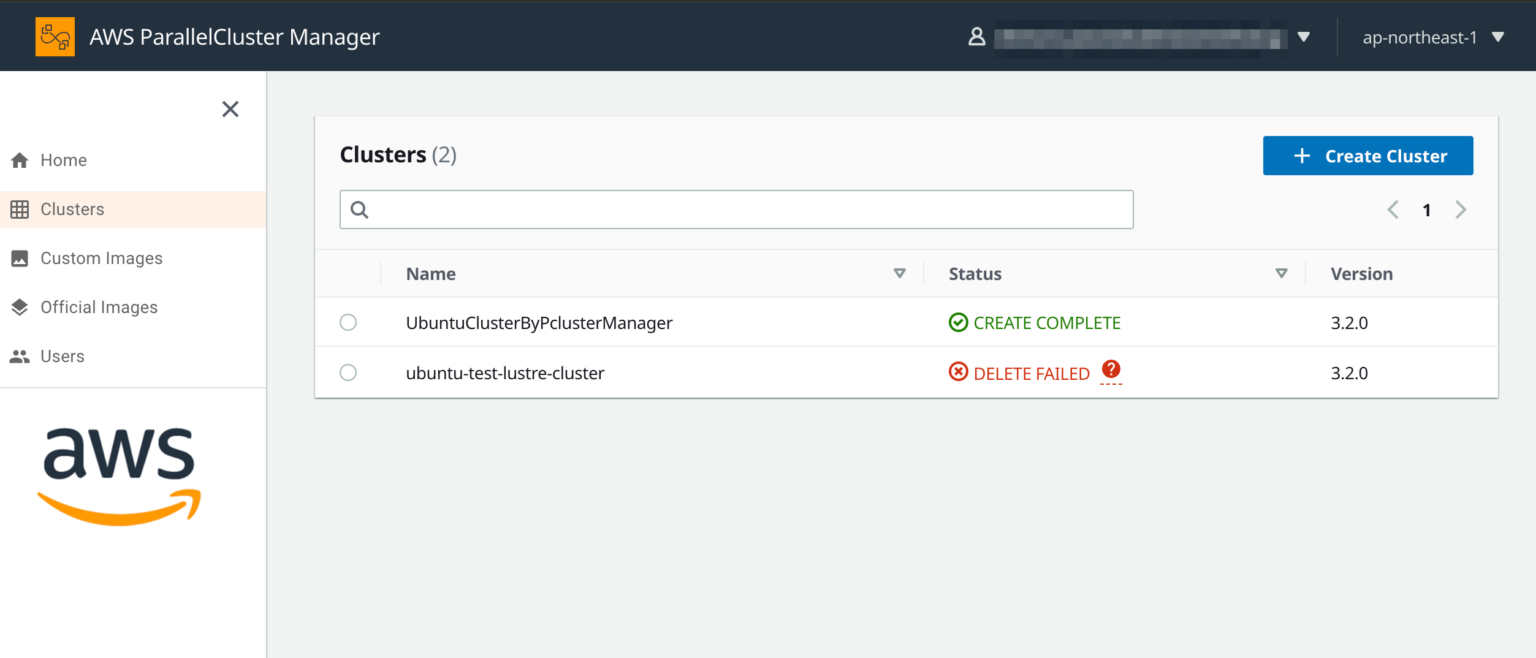Click the user account person icon

click(977, 36)
